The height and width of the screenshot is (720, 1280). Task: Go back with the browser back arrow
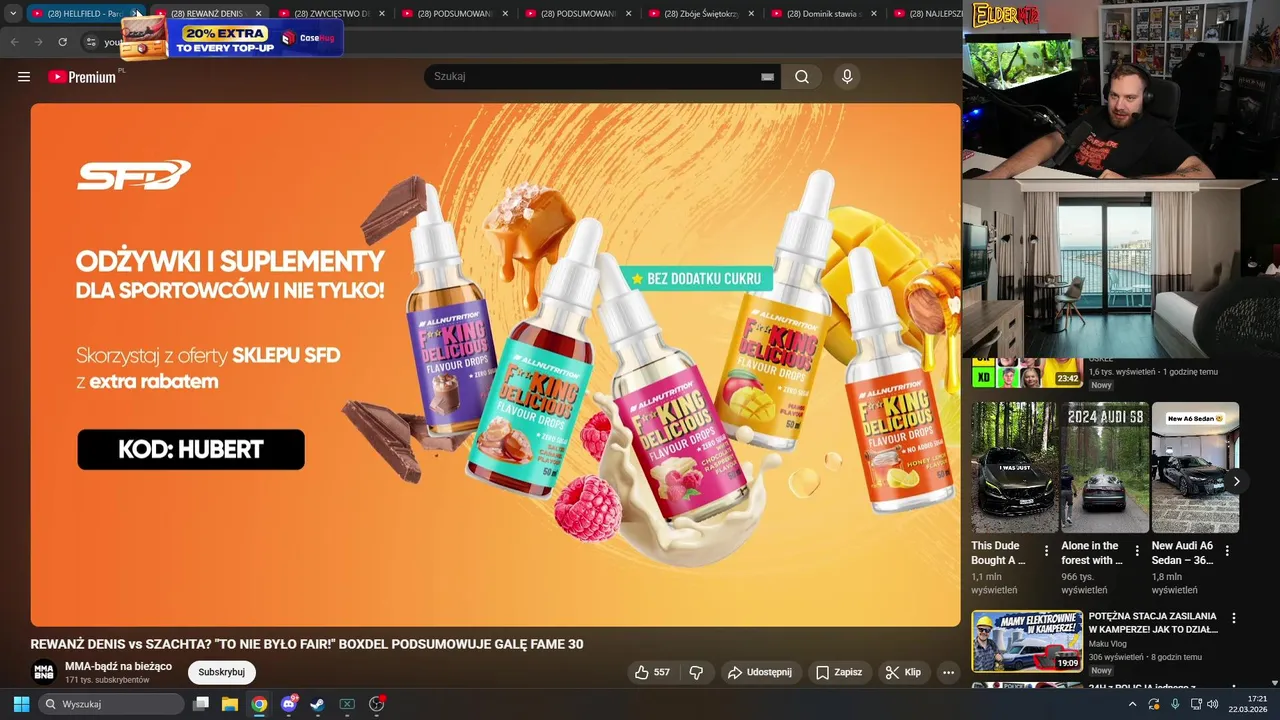[14, 42]
